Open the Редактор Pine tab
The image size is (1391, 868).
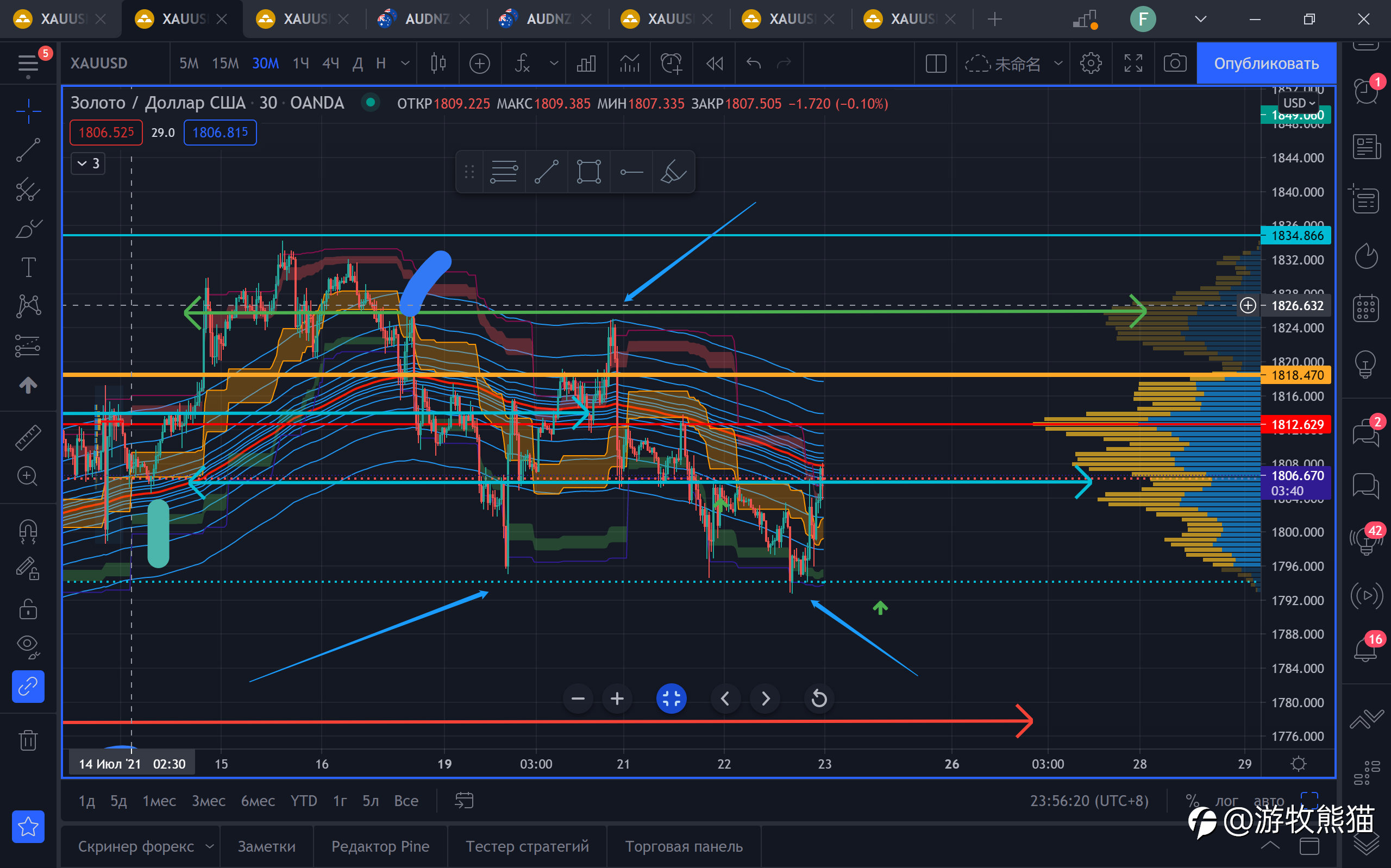(x=380, y=846)
